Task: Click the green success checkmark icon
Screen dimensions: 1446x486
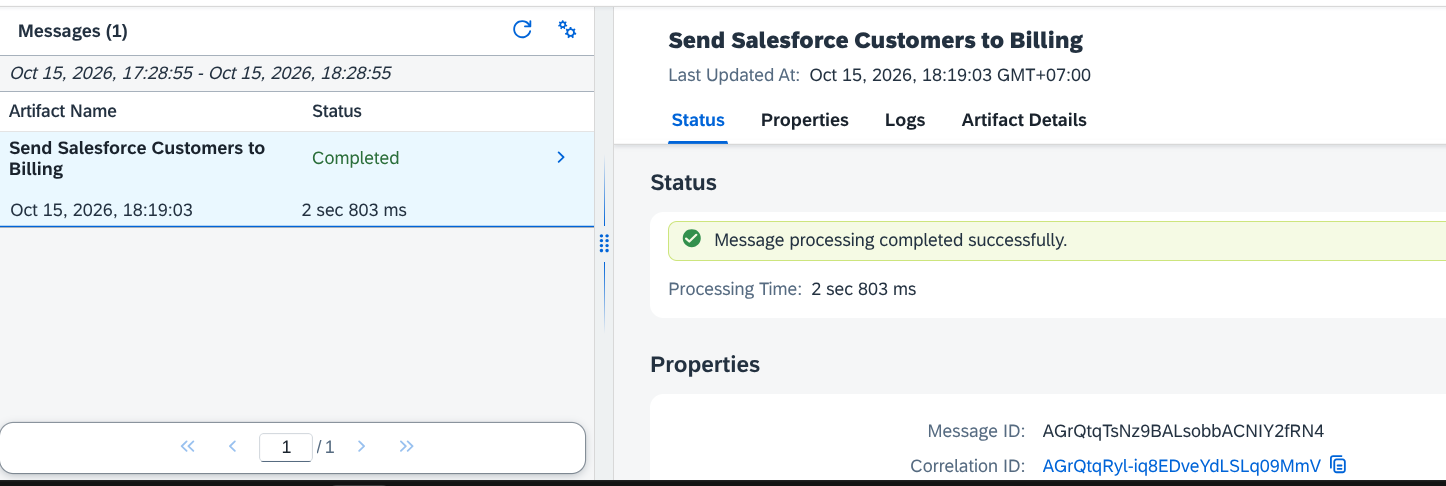Action: (x=690, y=240)
